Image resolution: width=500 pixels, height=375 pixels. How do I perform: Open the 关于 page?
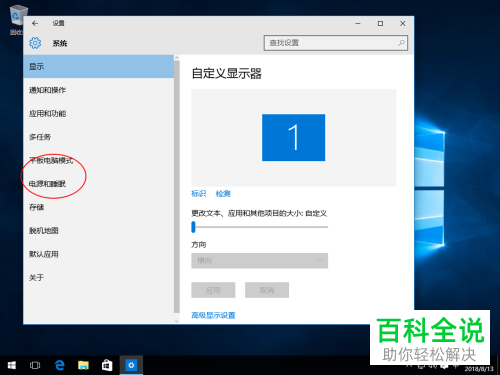[99, 277]
